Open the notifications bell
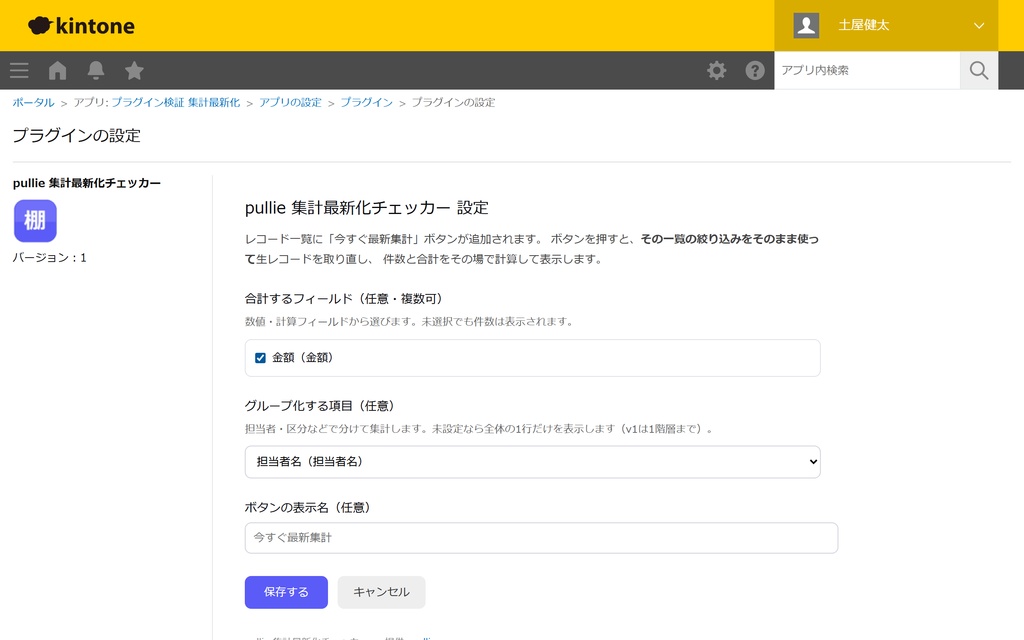 pos(96,71)
